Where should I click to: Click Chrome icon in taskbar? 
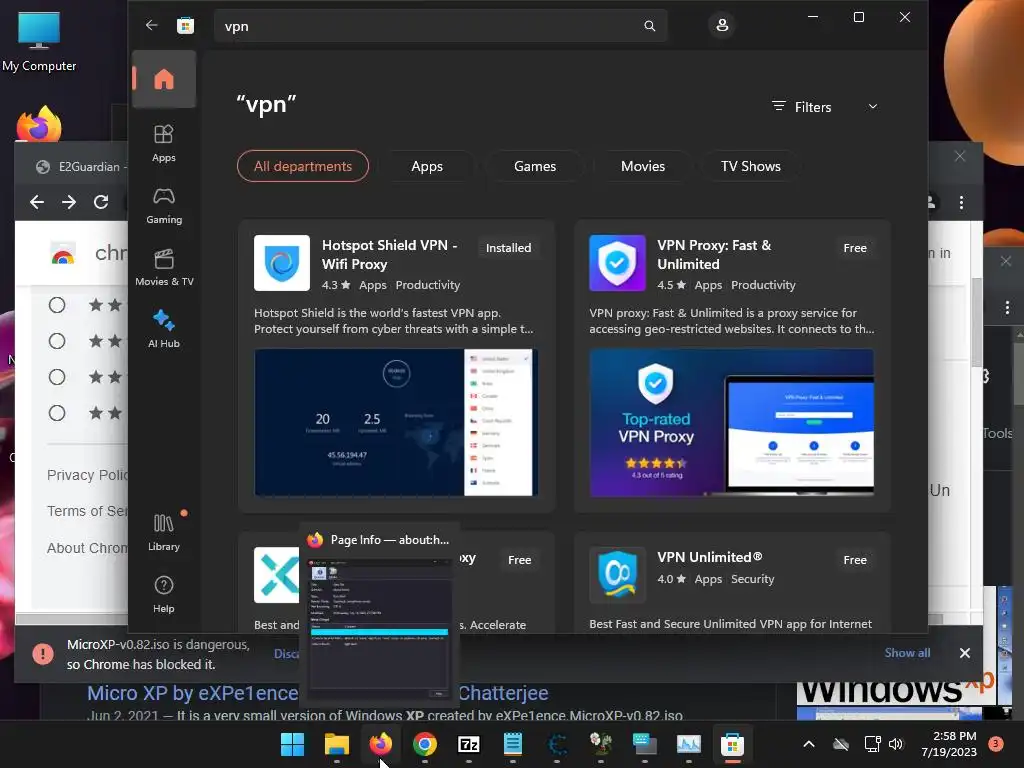424,744
